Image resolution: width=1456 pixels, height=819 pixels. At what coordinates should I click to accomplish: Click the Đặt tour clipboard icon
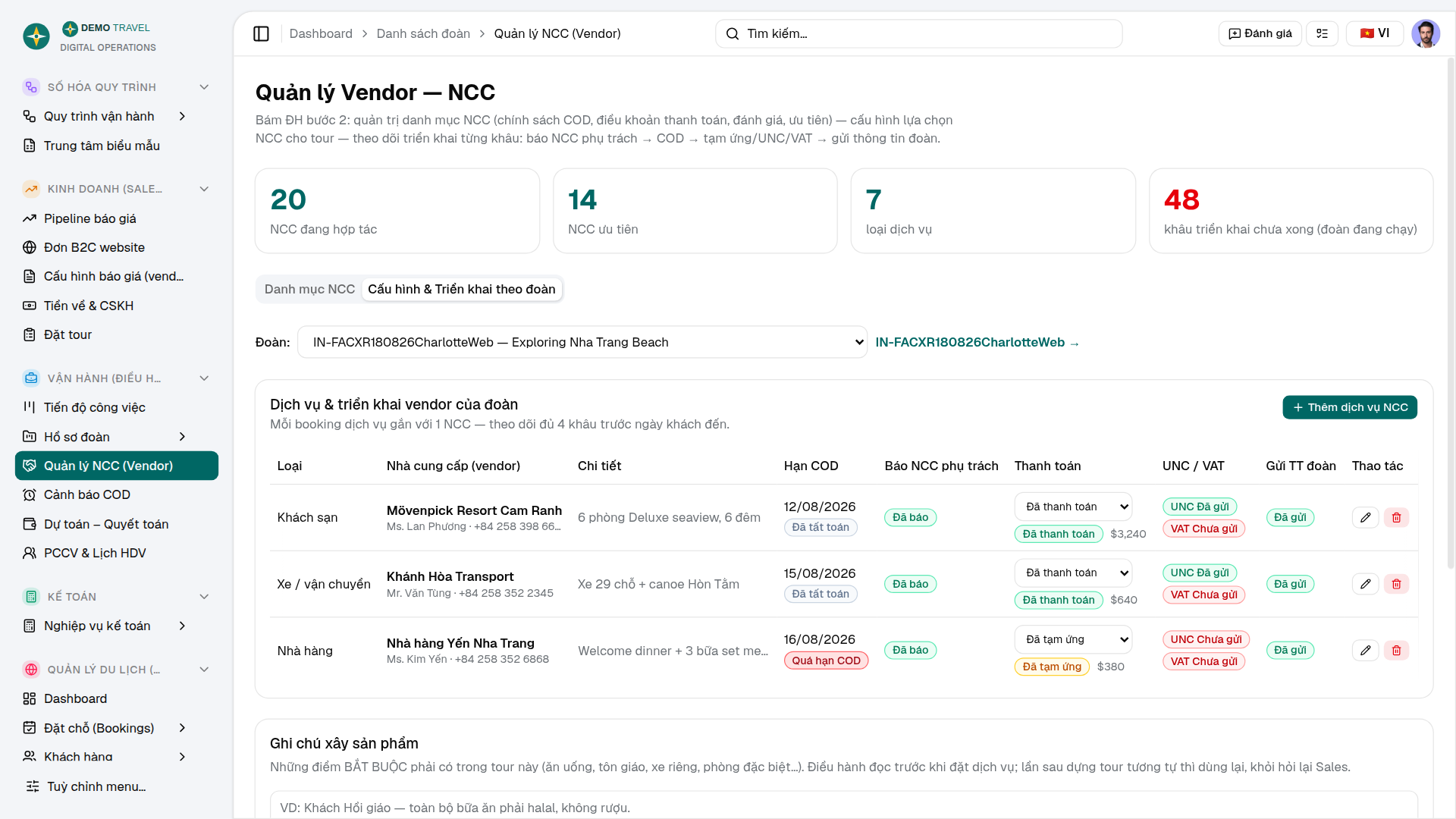click(x=30, y=334)
